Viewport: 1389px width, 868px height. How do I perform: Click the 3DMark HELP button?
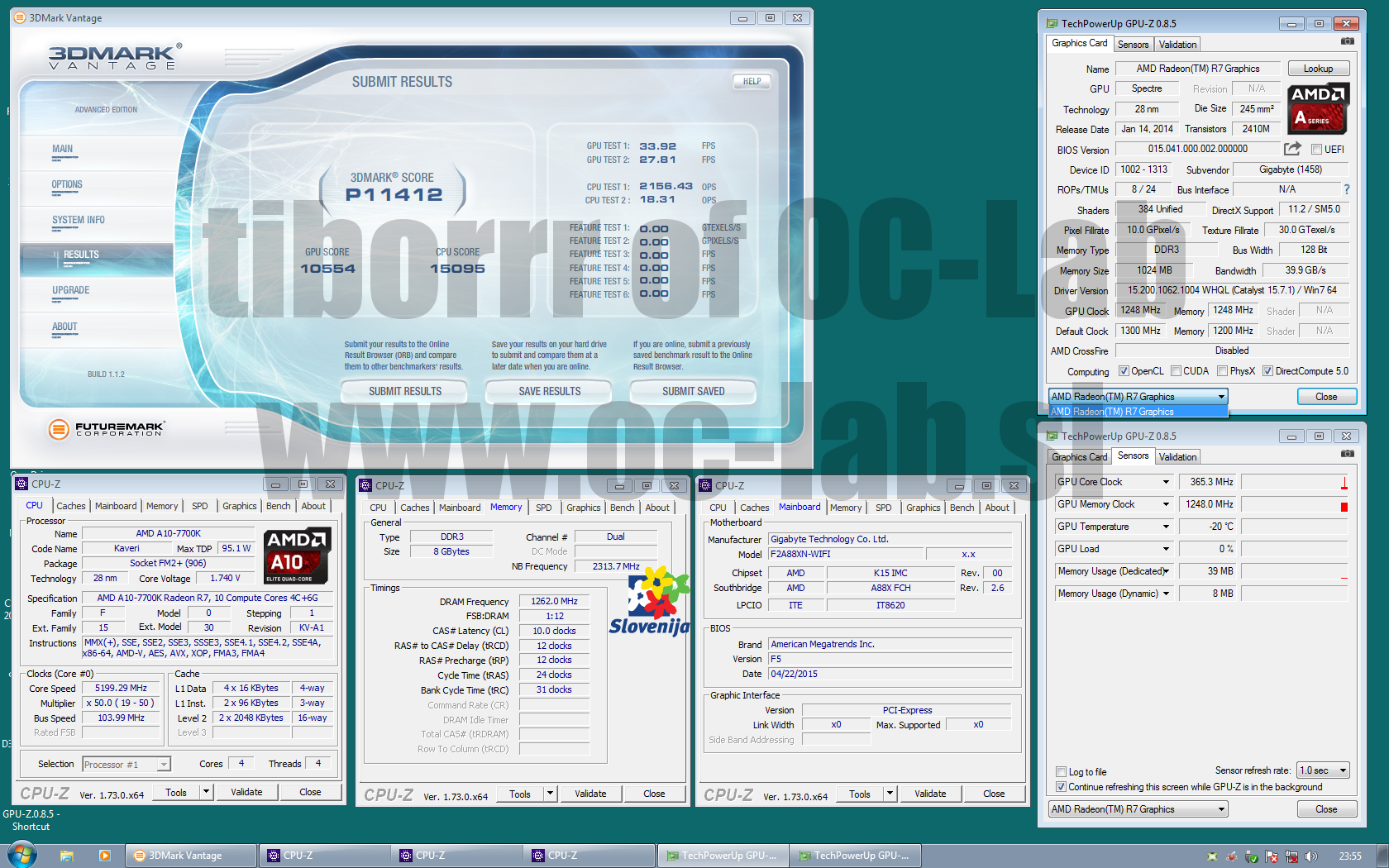[x=752, y=81]
